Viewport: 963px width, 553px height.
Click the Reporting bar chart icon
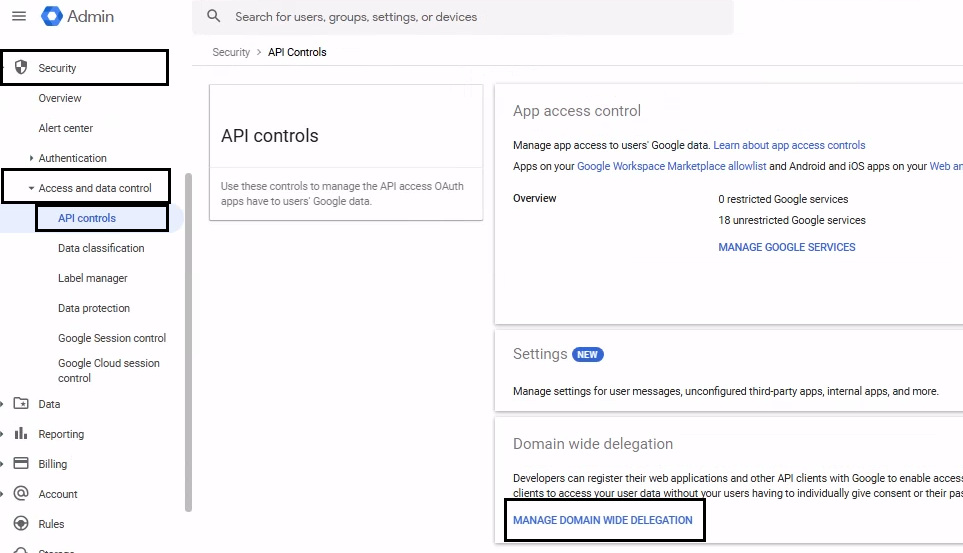tap(21, 433)
